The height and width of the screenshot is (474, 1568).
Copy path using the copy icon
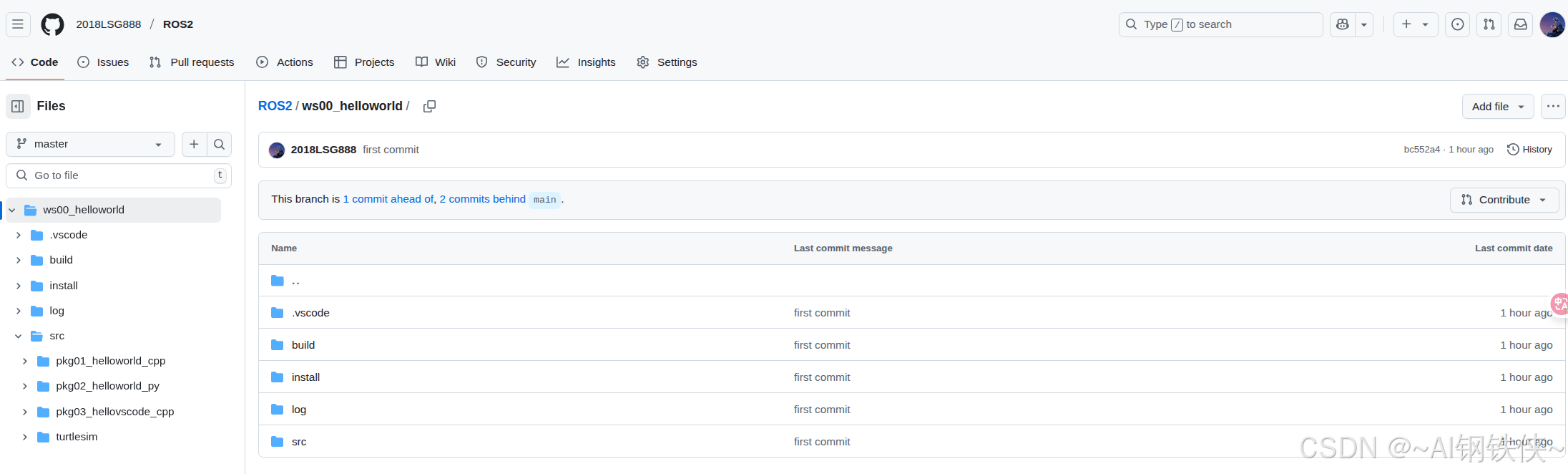tap(429, 106)
